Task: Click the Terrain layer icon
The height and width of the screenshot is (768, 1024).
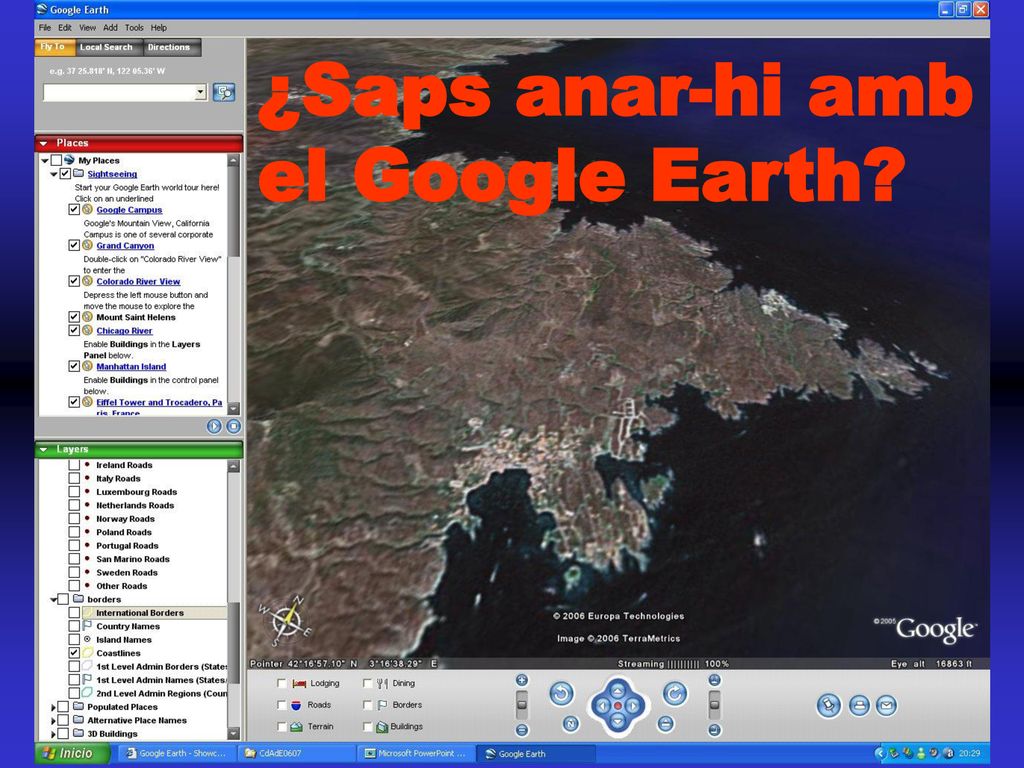Action: (x=296, y=726)
